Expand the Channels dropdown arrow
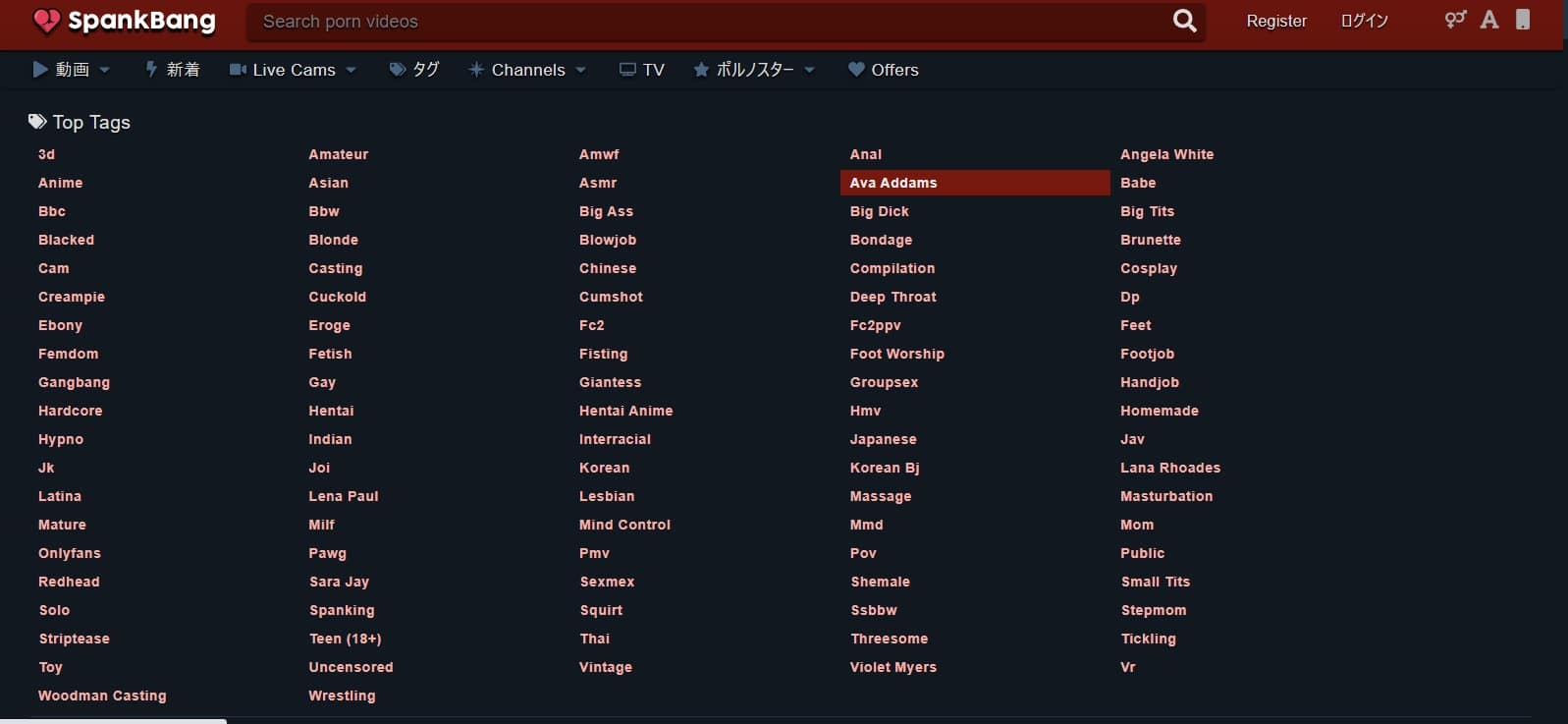1568x724 pixels. click(x=581, y=70)
